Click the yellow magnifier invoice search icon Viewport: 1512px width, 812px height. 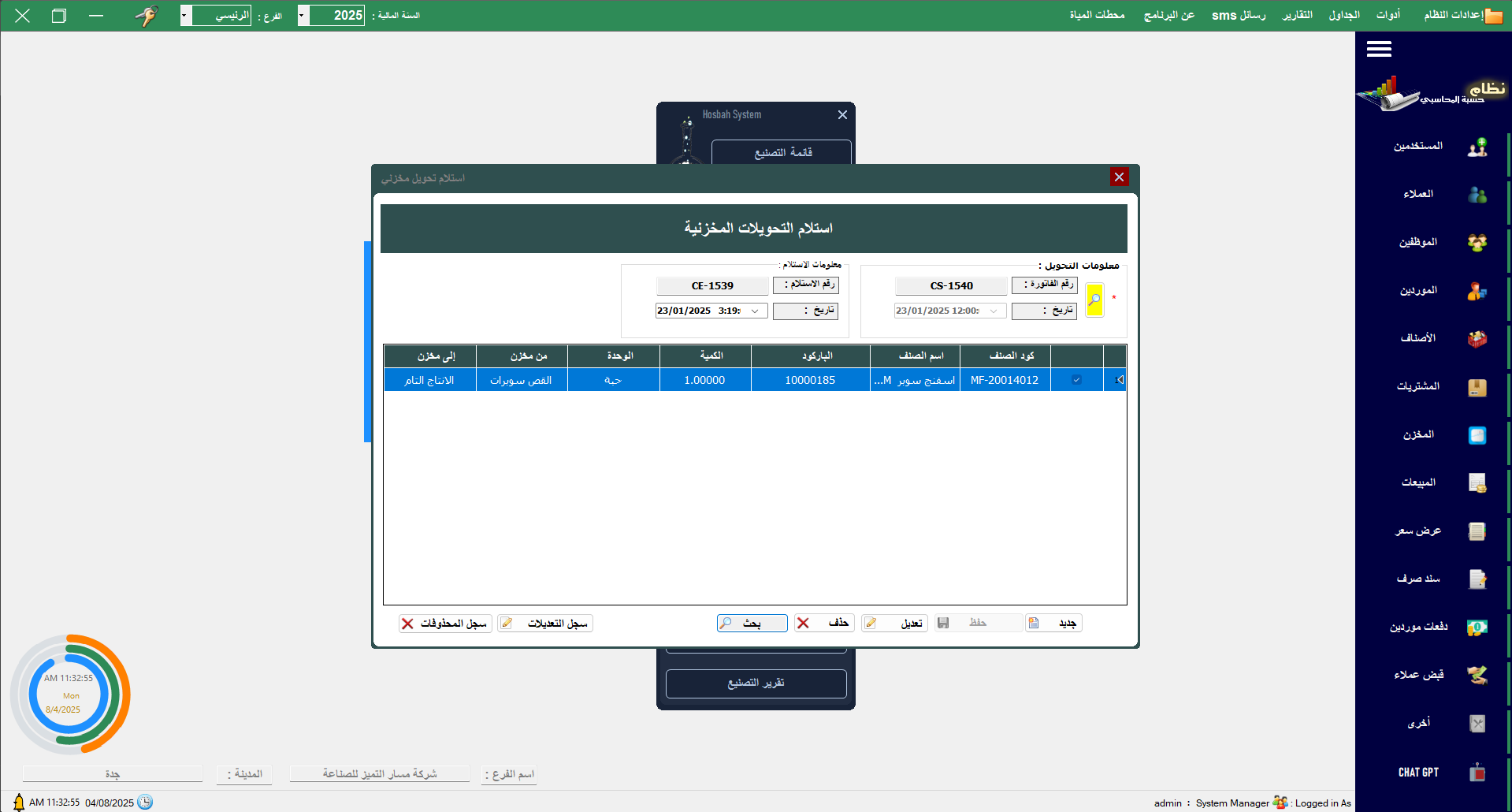pos(1094,300)
